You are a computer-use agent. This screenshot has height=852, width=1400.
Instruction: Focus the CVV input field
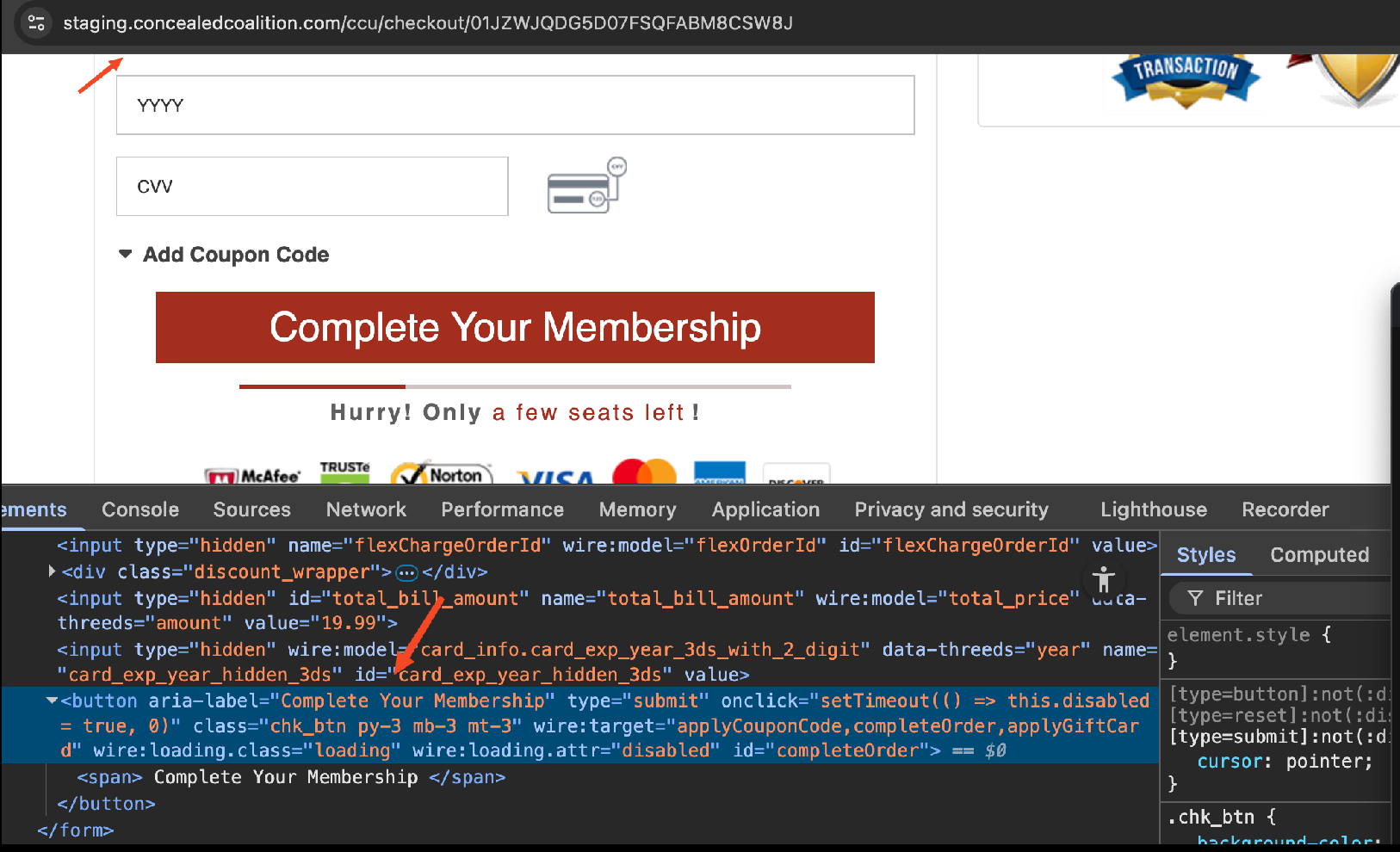[x=312, y=187]
